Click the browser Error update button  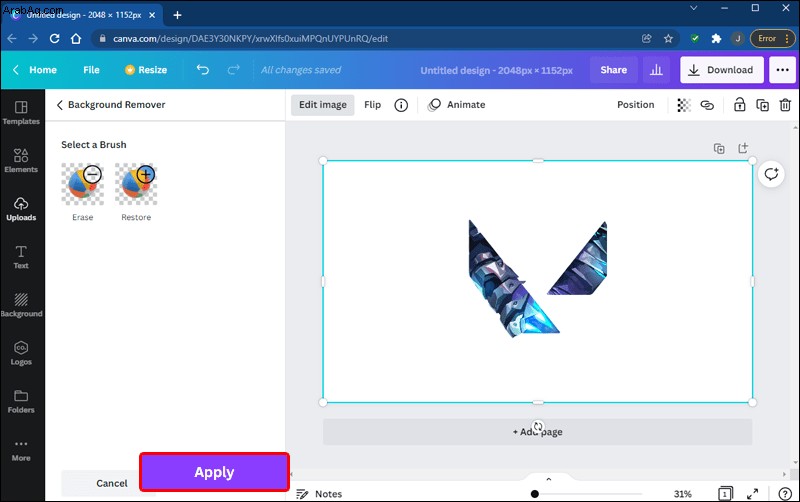tap(772, 38)
